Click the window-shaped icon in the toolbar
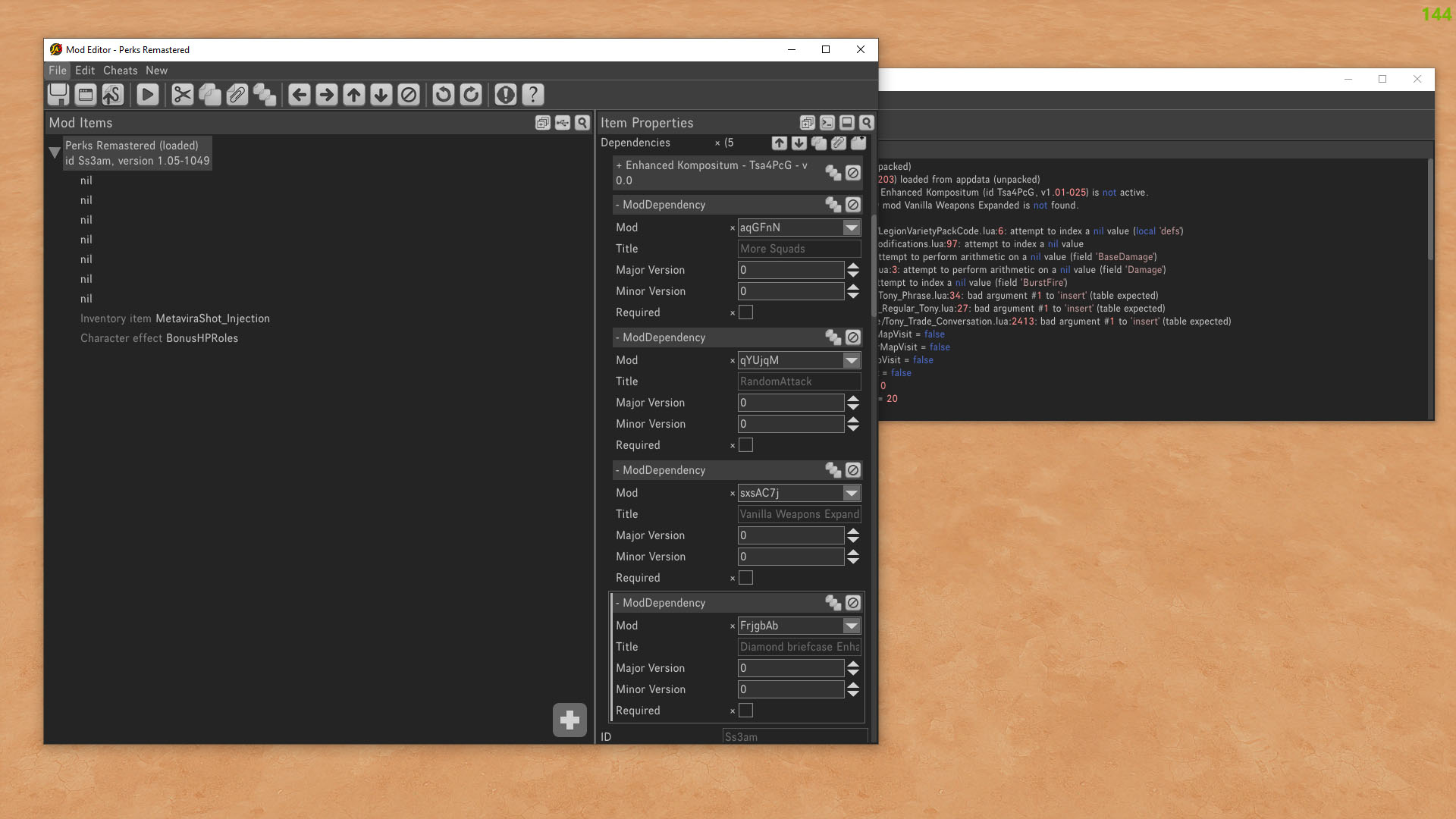1456x819 pixels. 86,95
